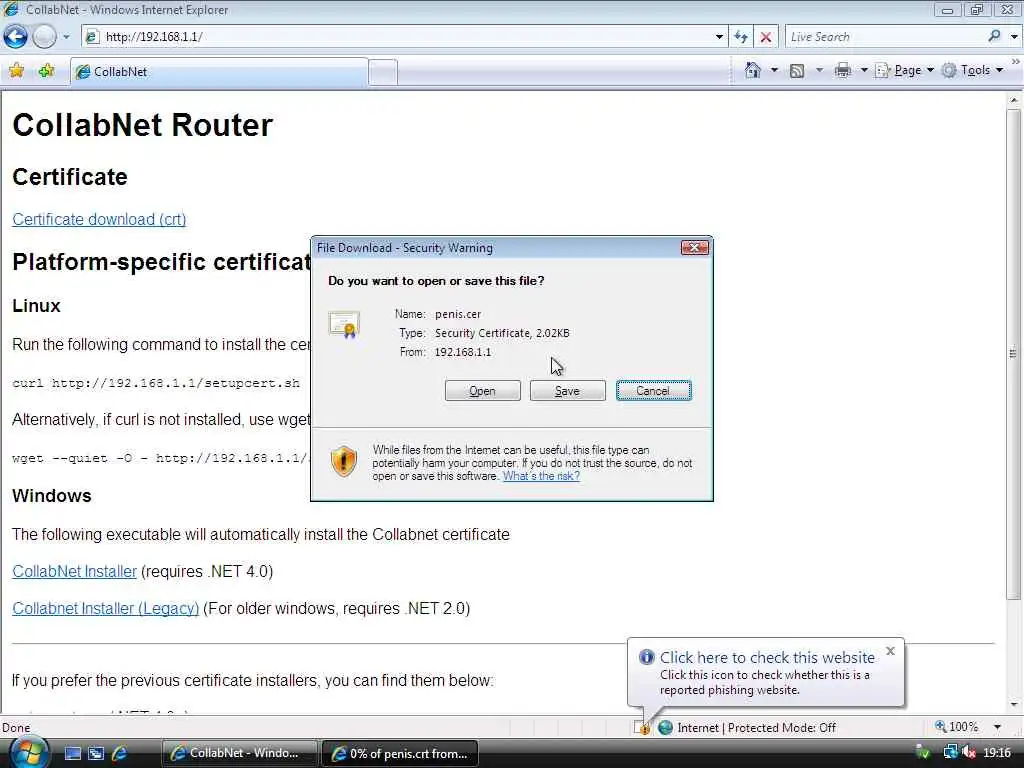Click the warning shield icon in dialog

click(x=344, y=461)
